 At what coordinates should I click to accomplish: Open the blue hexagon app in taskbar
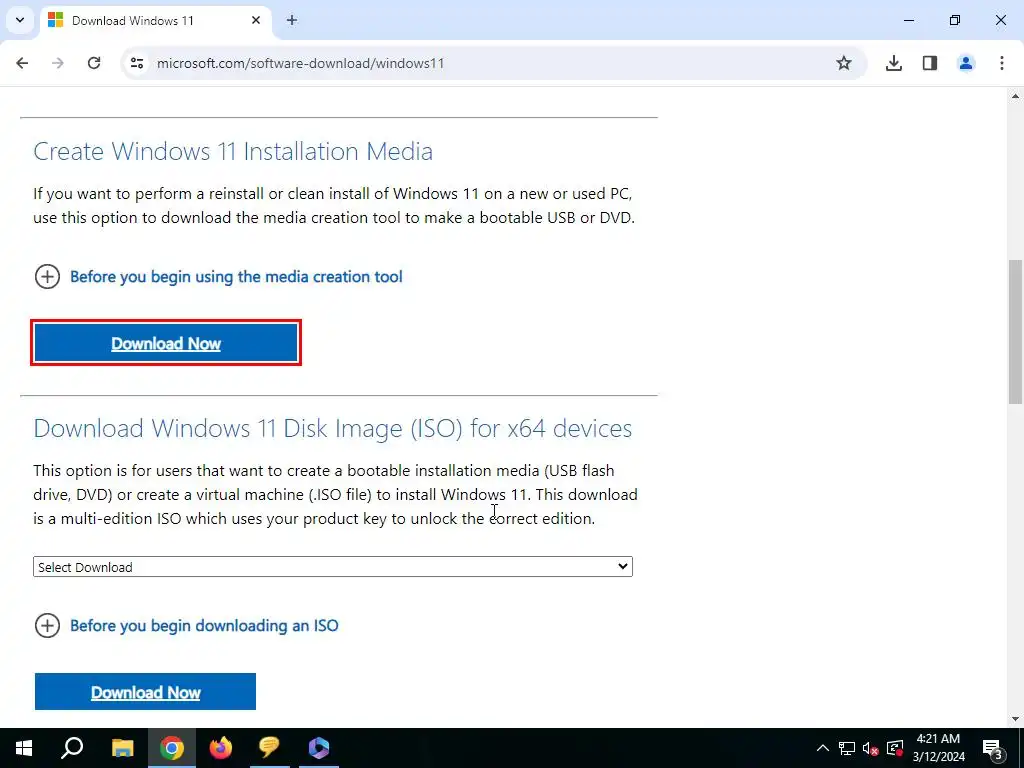tap(319, 748)
